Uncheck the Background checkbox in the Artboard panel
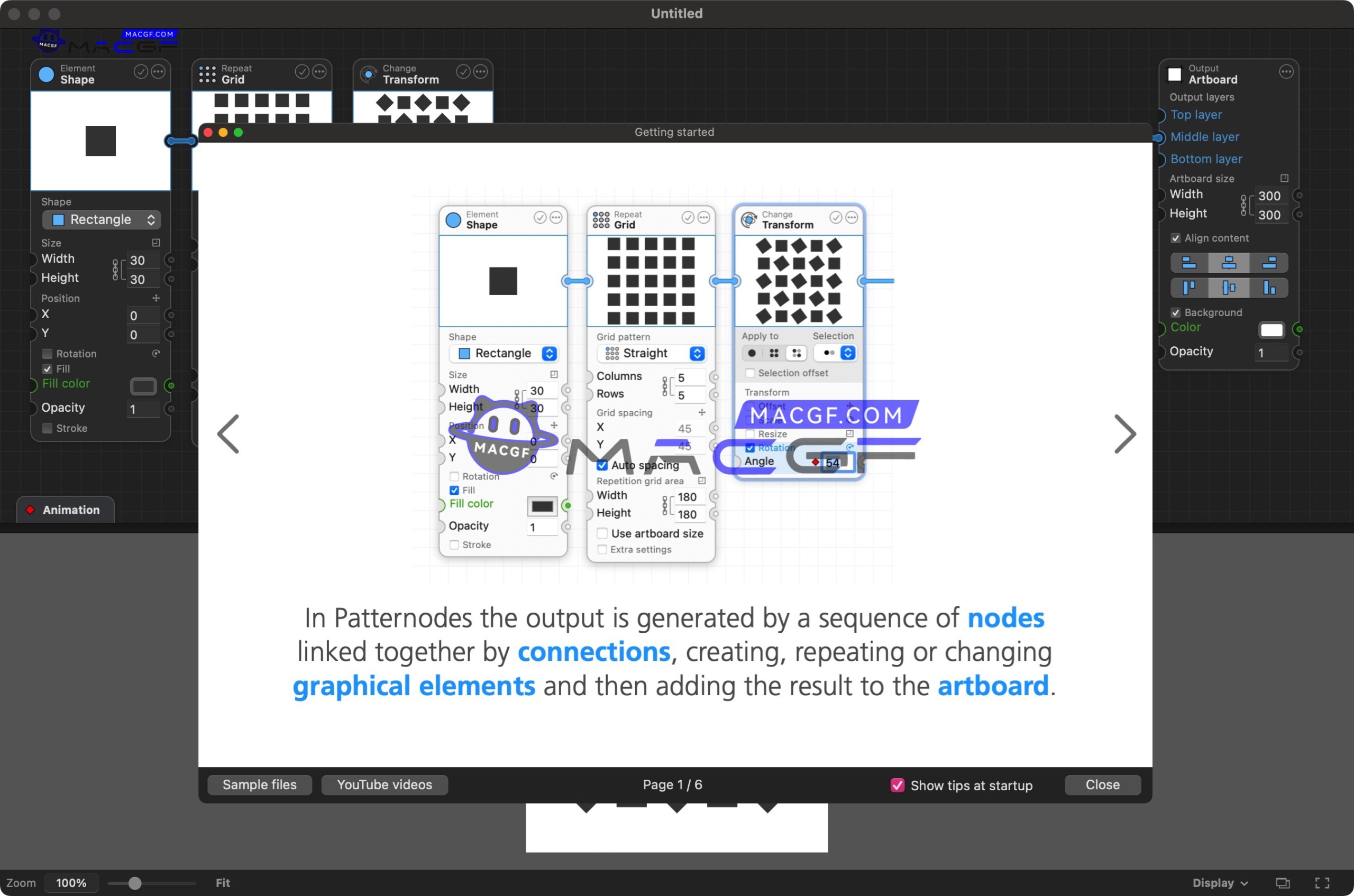The width and height of the screenshot is (1354, 896). [x=1177, y=312]
